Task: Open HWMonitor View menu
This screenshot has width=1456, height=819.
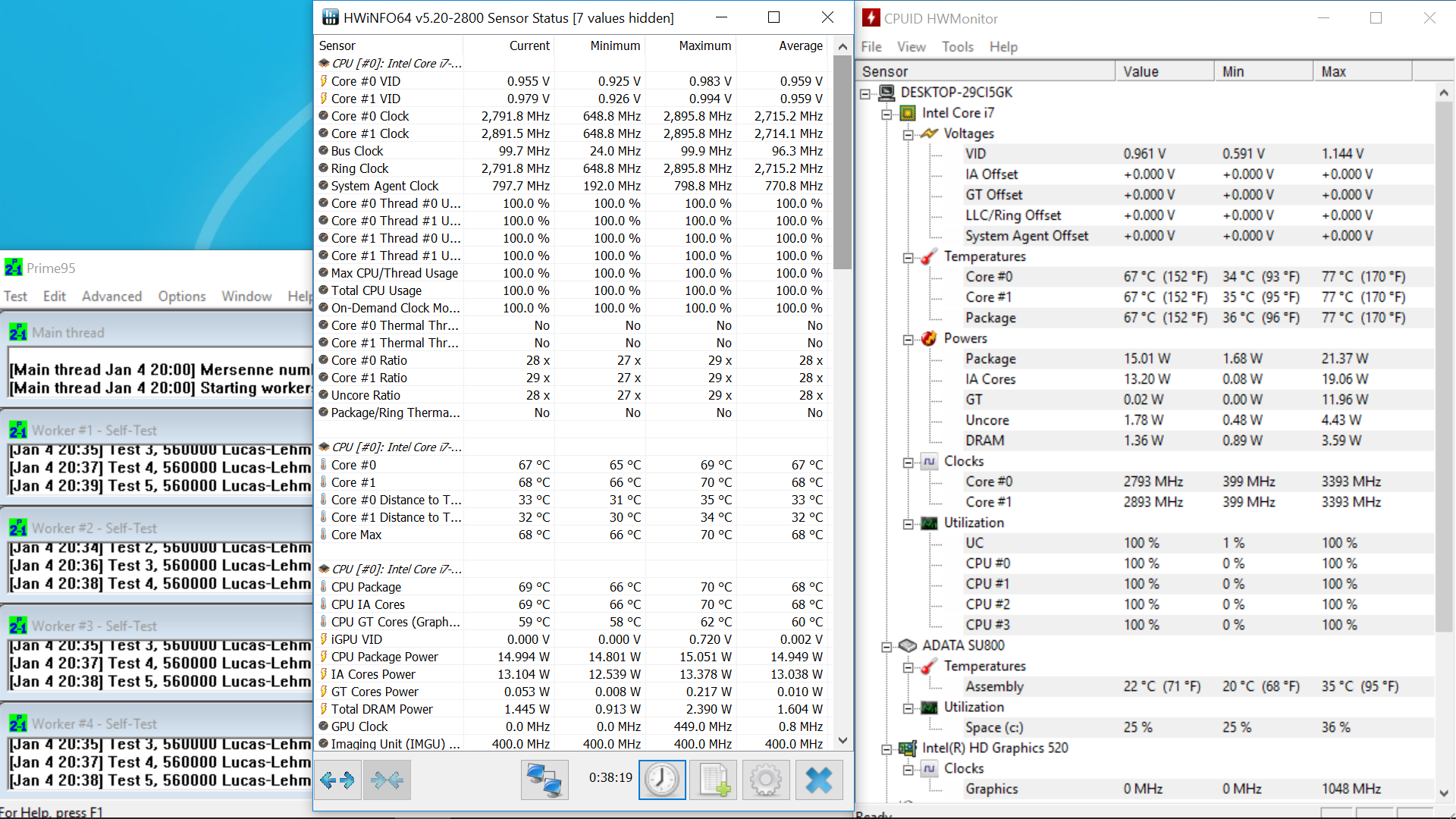Action: point(912,47)
